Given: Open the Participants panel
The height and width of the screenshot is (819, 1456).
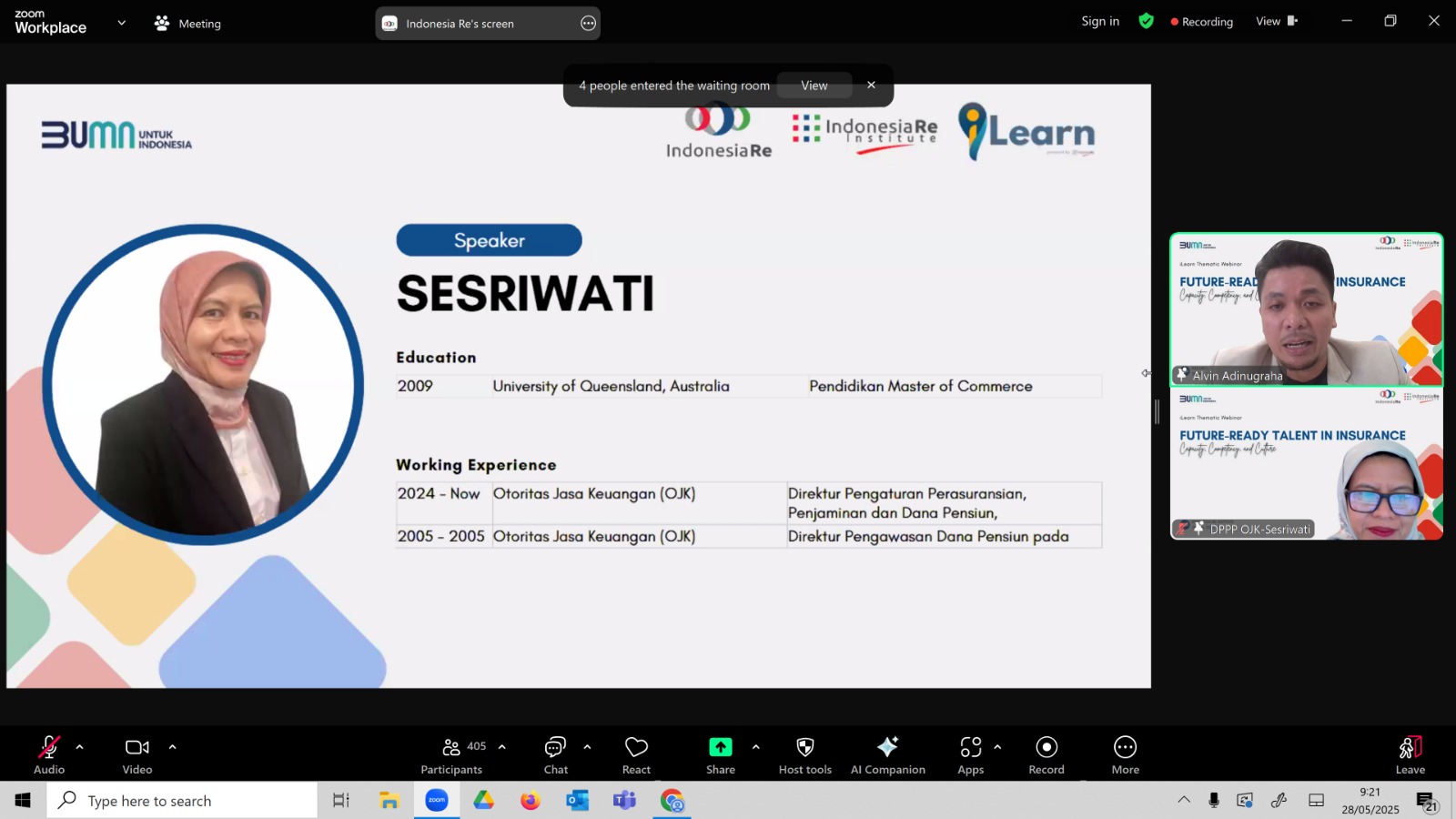Looking at the screenshot, I should 451,755.
